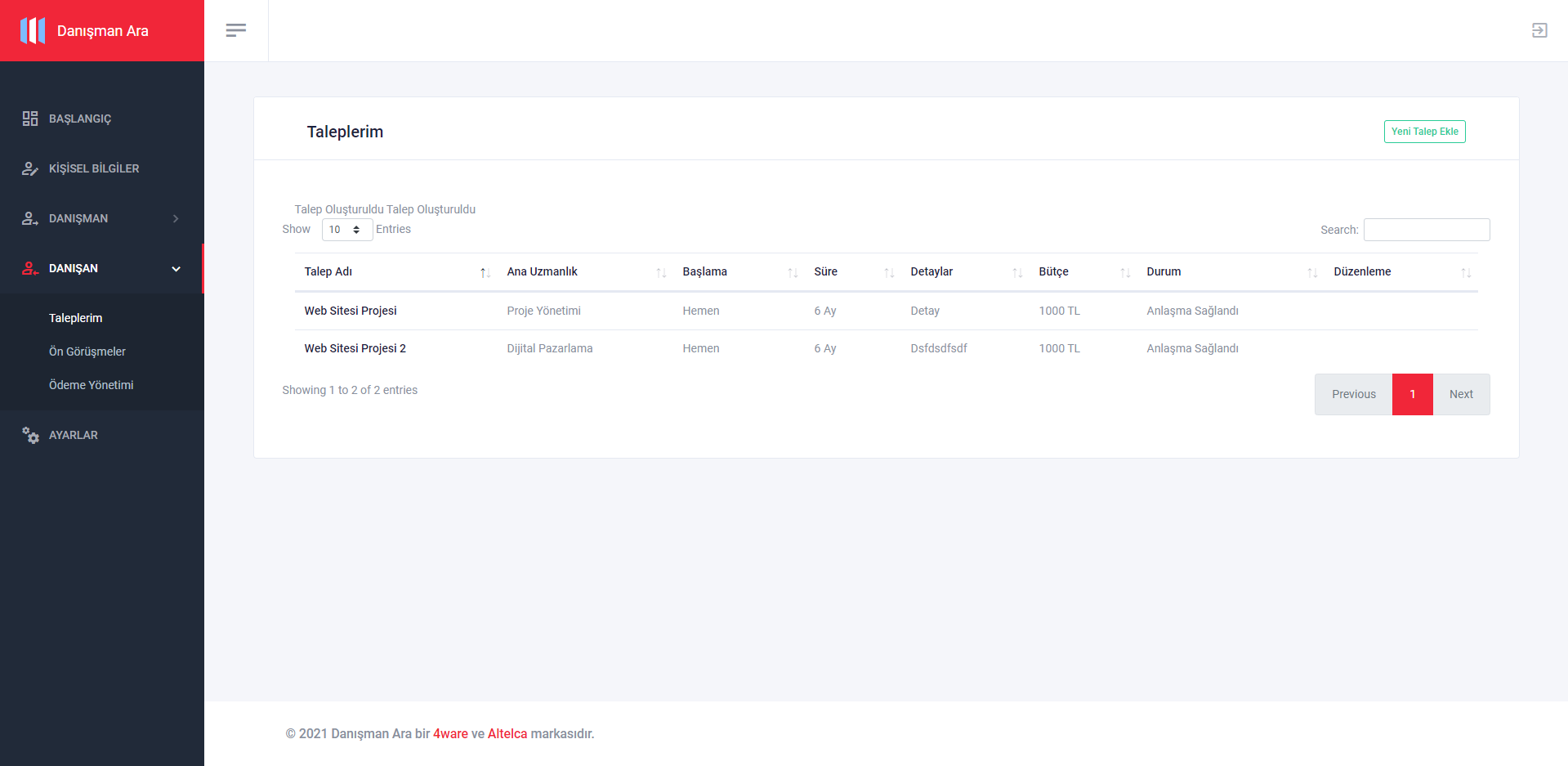Screen dimensions: 1568x766
Task: Click the Kişisel Bilgiler user-edit icon
Action: [x=30, y=168]
